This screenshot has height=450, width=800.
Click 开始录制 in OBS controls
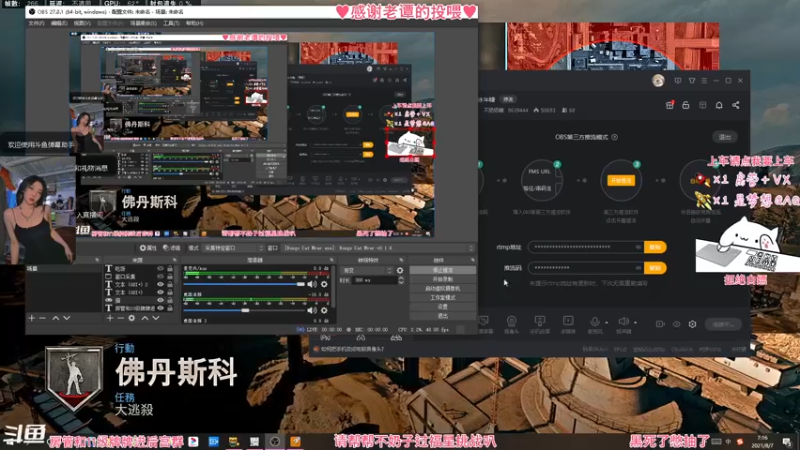442,279
